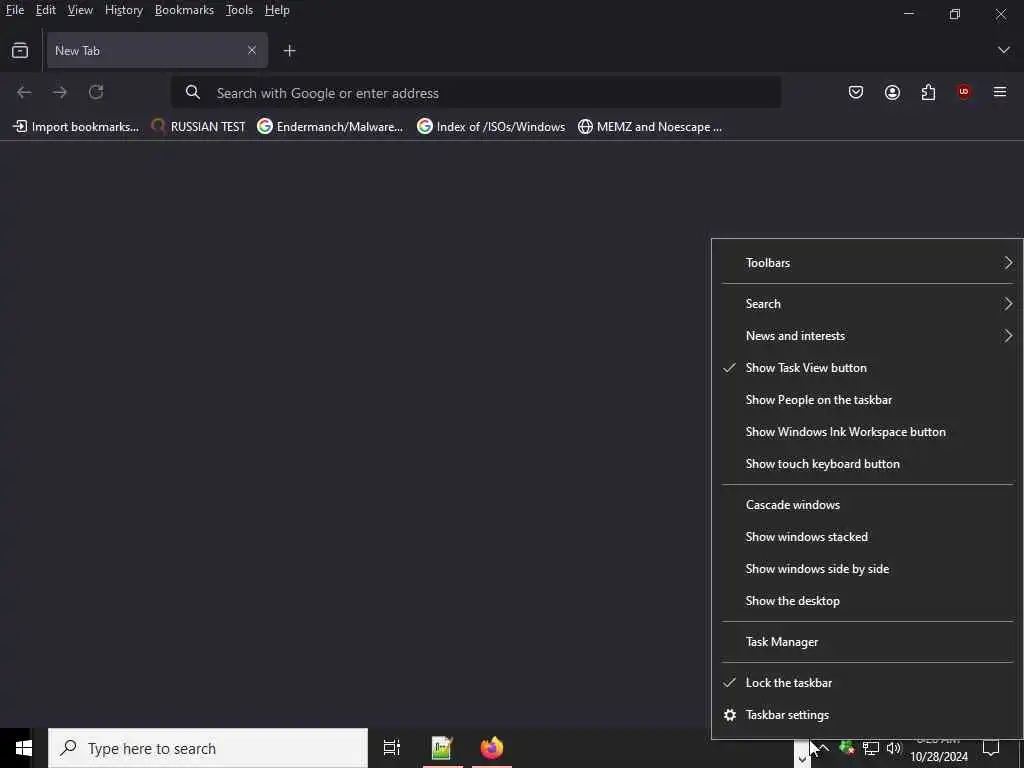
Task: Click the Type here to search box
Action: click(208, 748)
